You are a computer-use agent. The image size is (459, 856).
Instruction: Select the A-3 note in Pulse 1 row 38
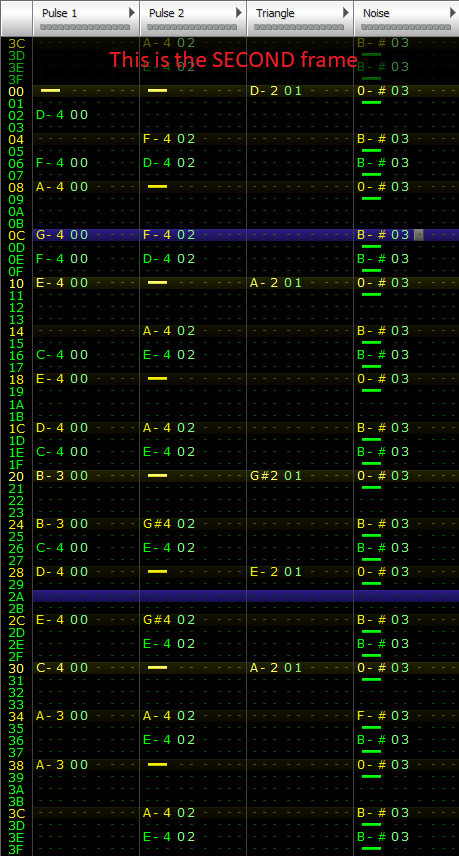click(x=50, y=765)
